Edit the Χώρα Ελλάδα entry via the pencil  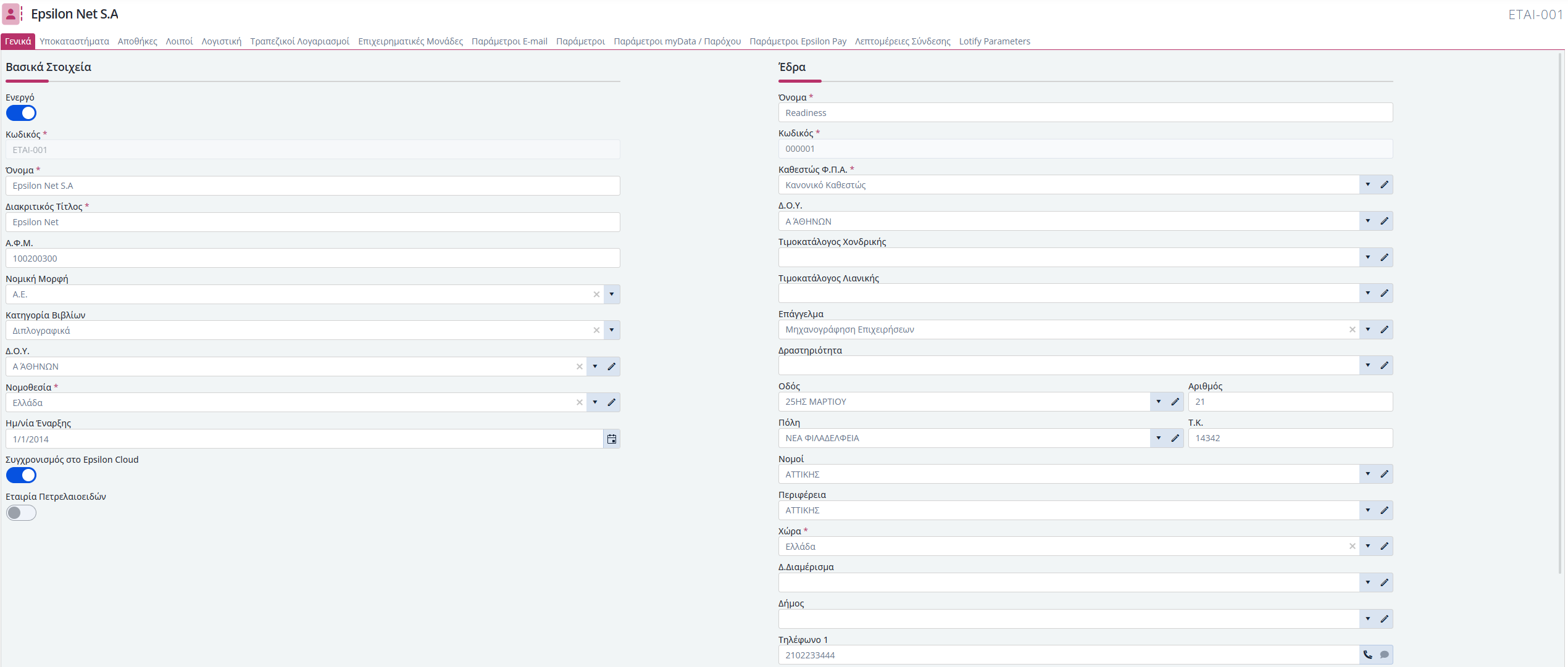point(1385,546)
